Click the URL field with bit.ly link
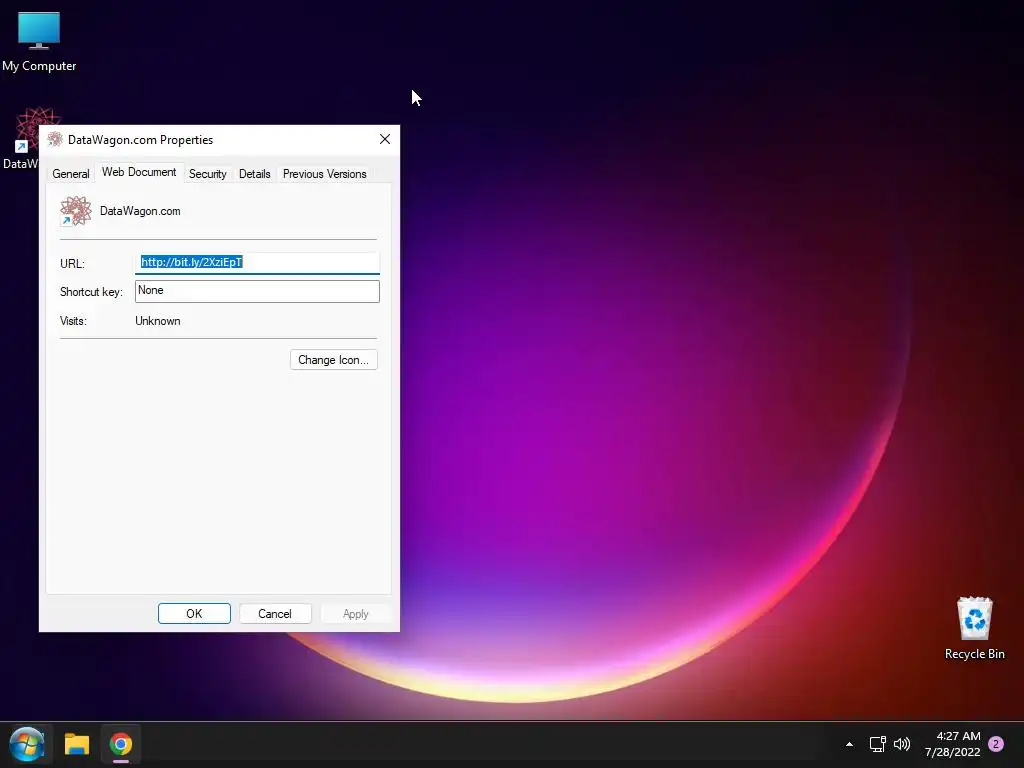This screenshot has height=768, width=1024. 257,263
